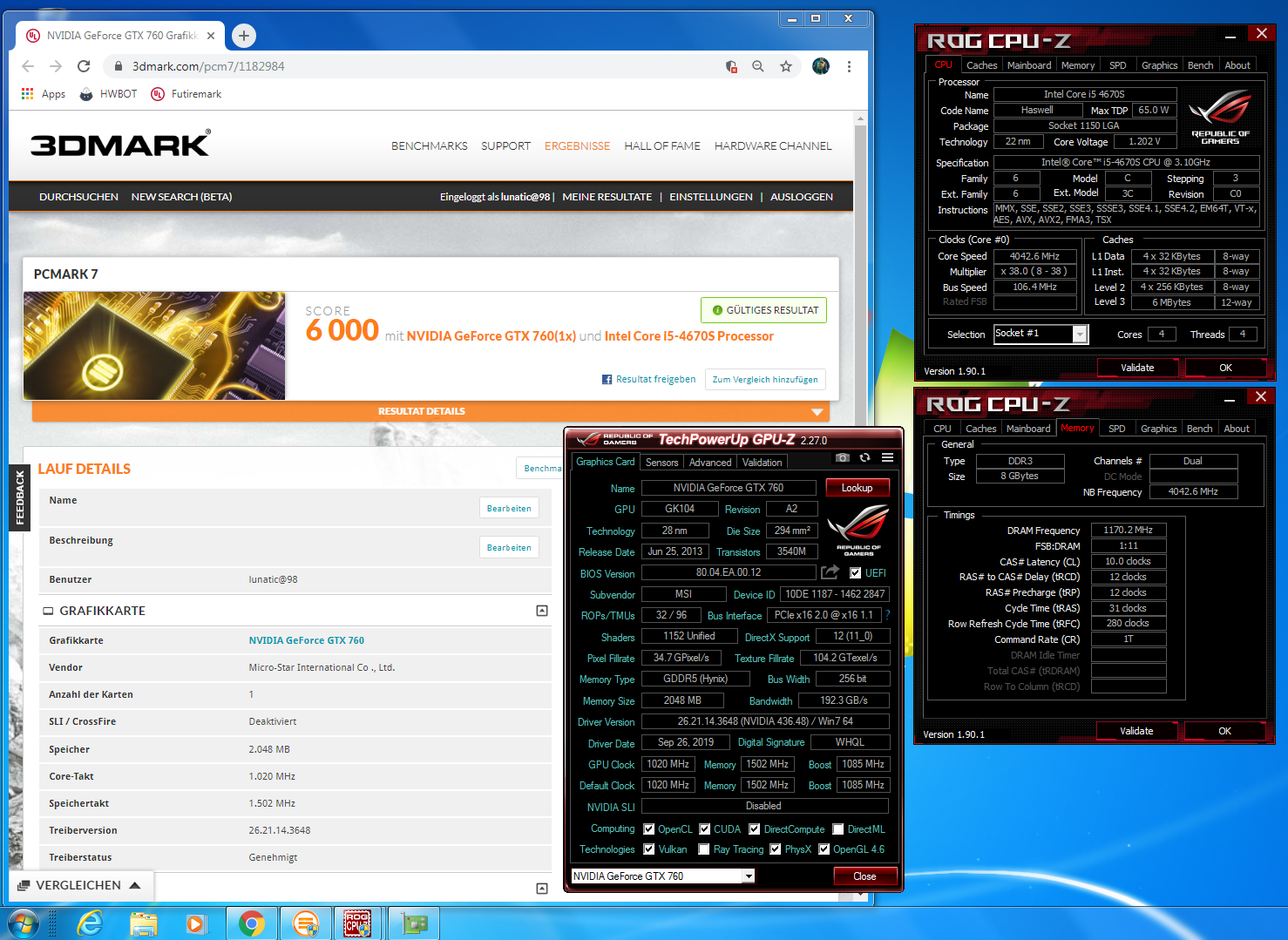
Task: Open the Chrome three-dot menu
Action: [849, 66]
